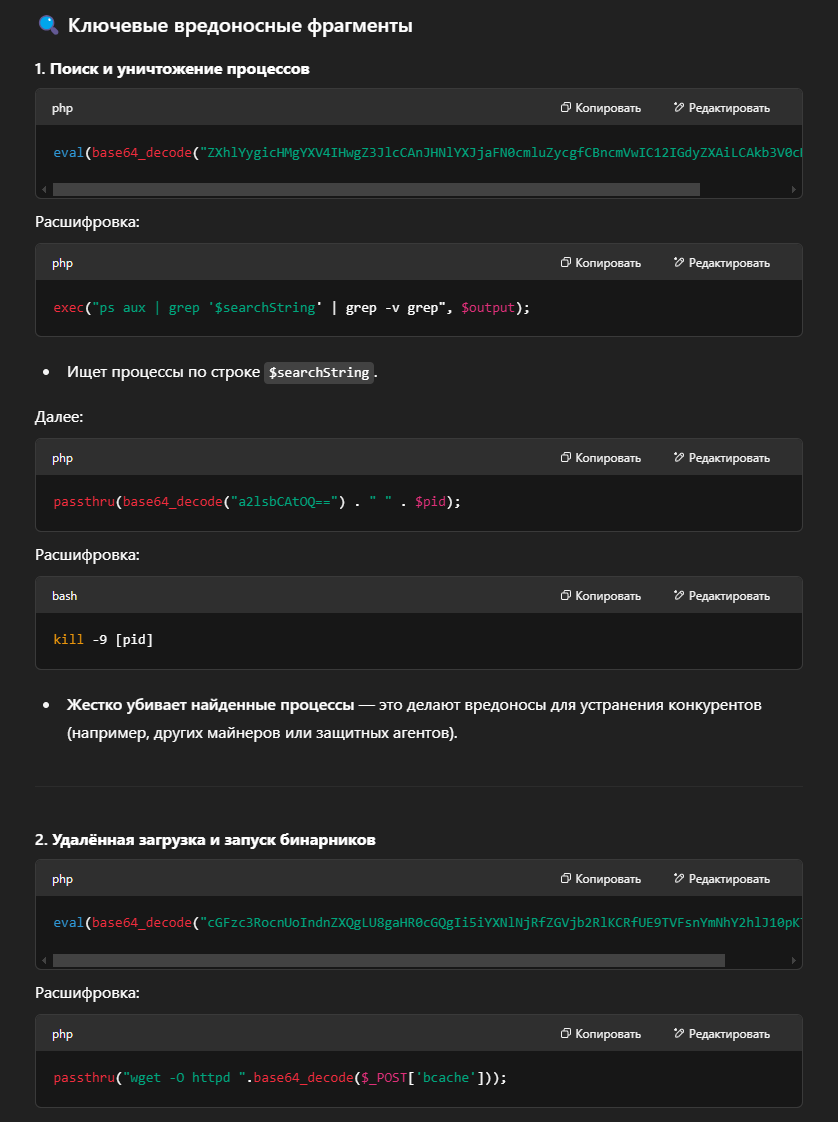Copy the first eval base64_decode code block
The width and height of the screenshot is (838, 1122).
click(600, 108)
